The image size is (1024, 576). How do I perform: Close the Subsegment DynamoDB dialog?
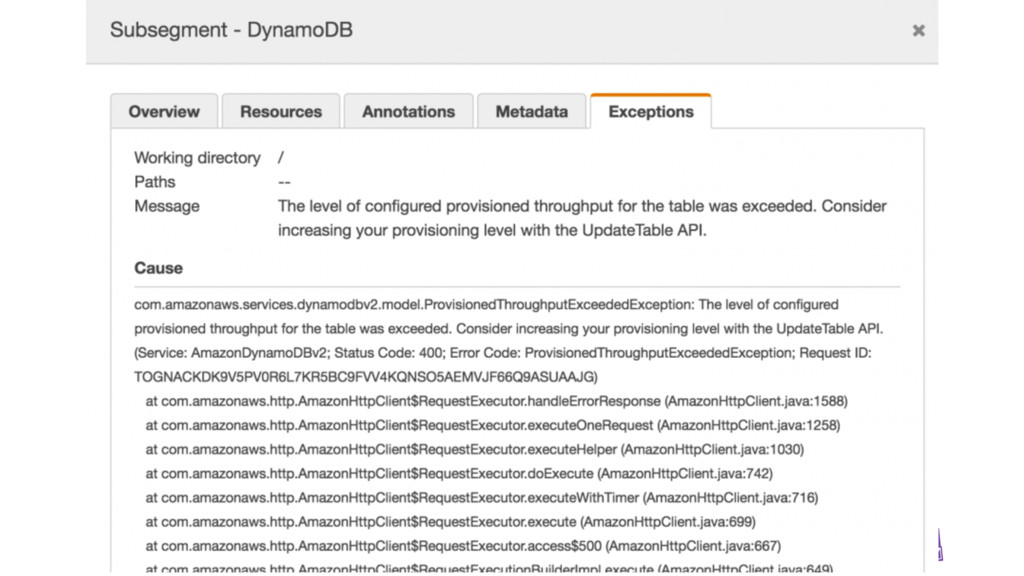click(x=918, y=31)
